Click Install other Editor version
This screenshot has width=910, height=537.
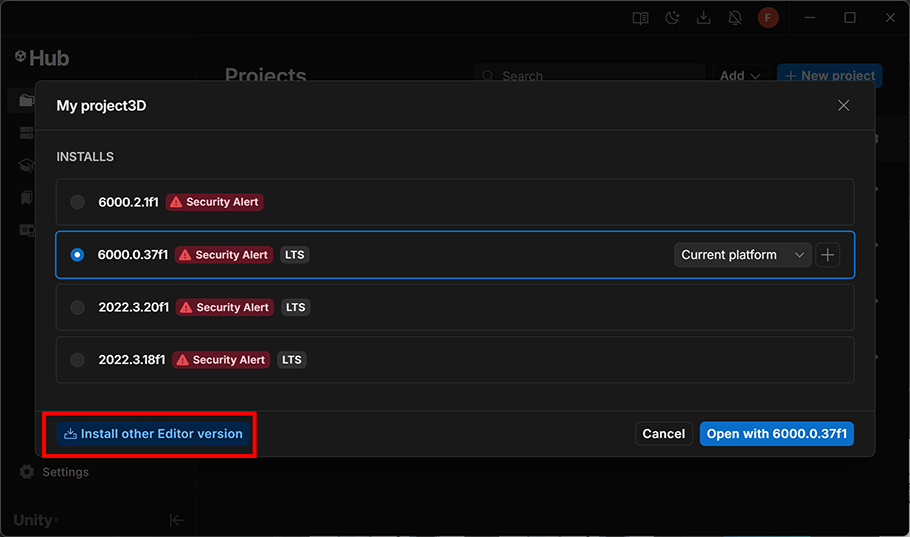point(152,434)
